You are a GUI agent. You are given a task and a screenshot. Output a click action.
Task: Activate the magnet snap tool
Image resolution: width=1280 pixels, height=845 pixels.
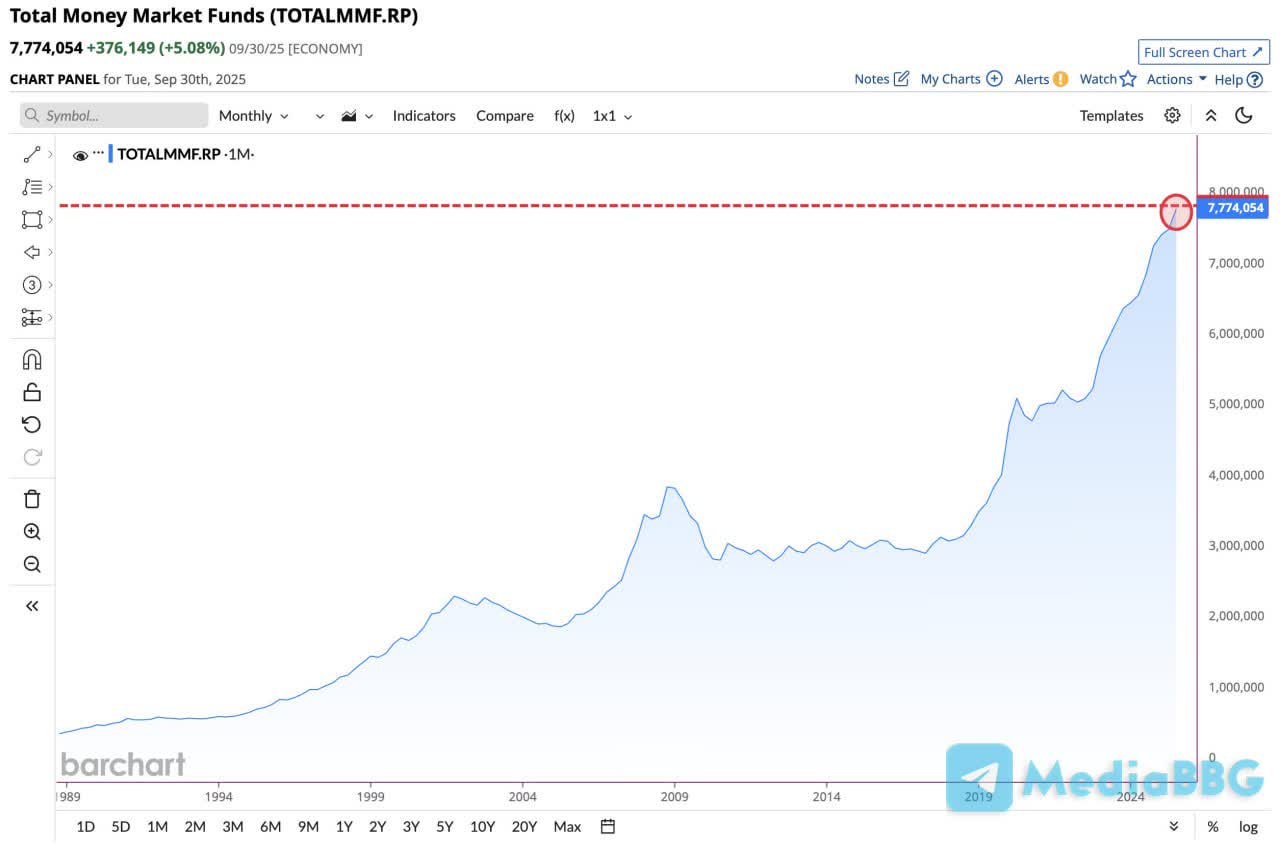coord(32,359)
